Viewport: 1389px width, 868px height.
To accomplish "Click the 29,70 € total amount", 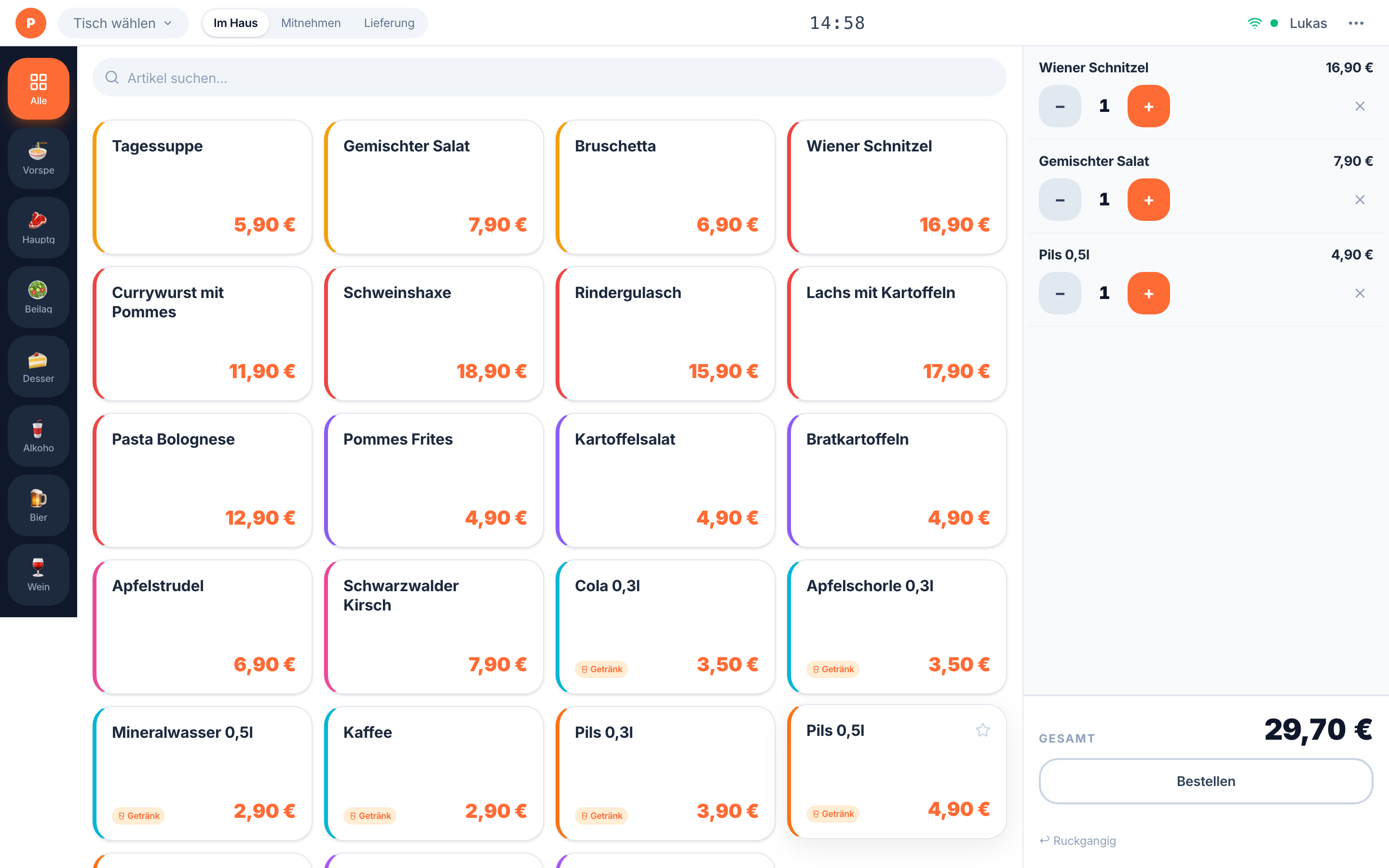I will pyautogui.click(x=1319, y=730).
